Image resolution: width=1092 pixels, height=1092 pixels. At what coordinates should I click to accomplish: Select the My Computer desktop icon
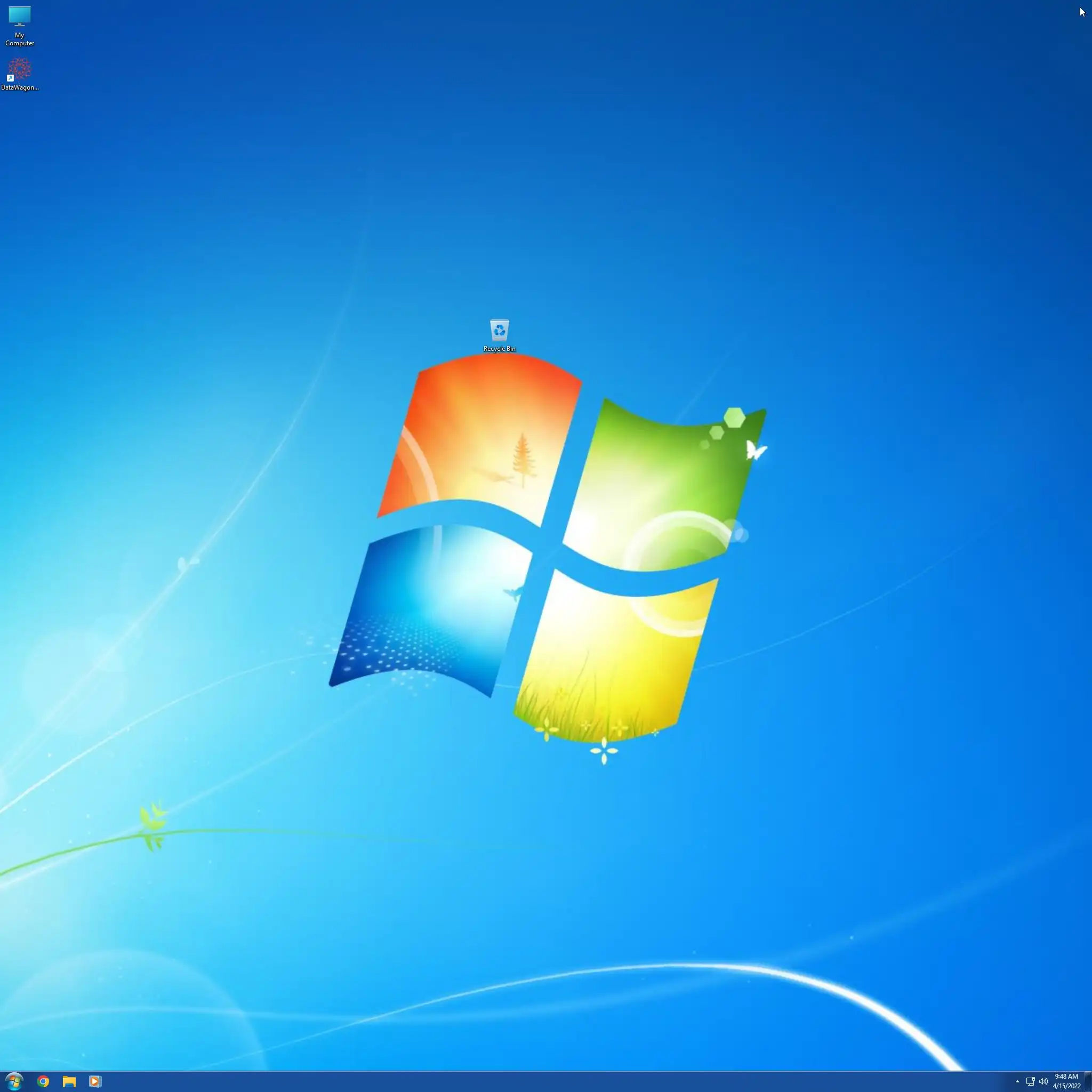coord(19,17)
